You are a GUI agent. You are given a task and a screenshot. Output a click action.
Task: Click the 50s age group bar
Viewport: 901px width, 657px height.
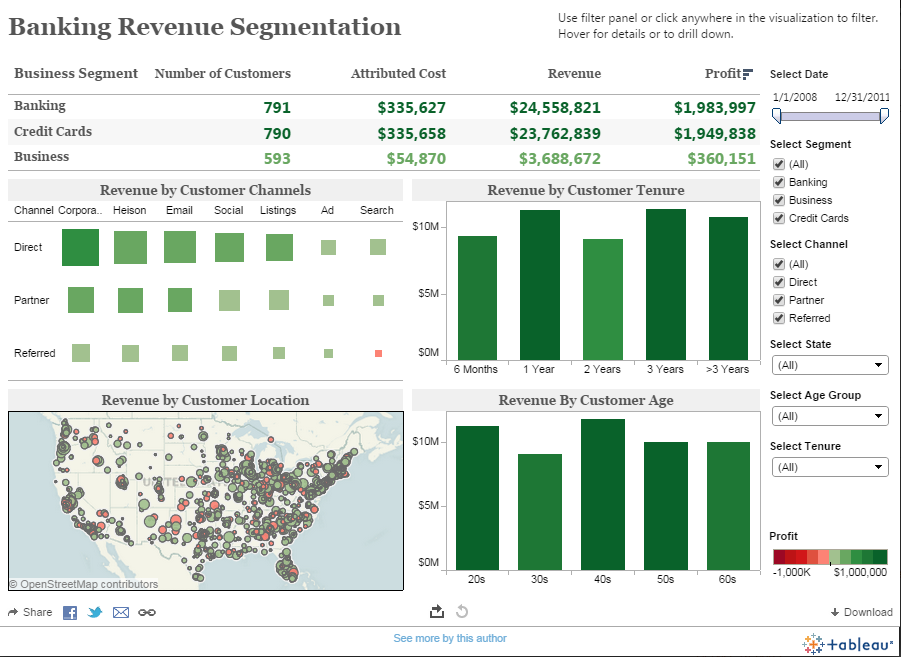pyautogui.click(x=666, y=506)
